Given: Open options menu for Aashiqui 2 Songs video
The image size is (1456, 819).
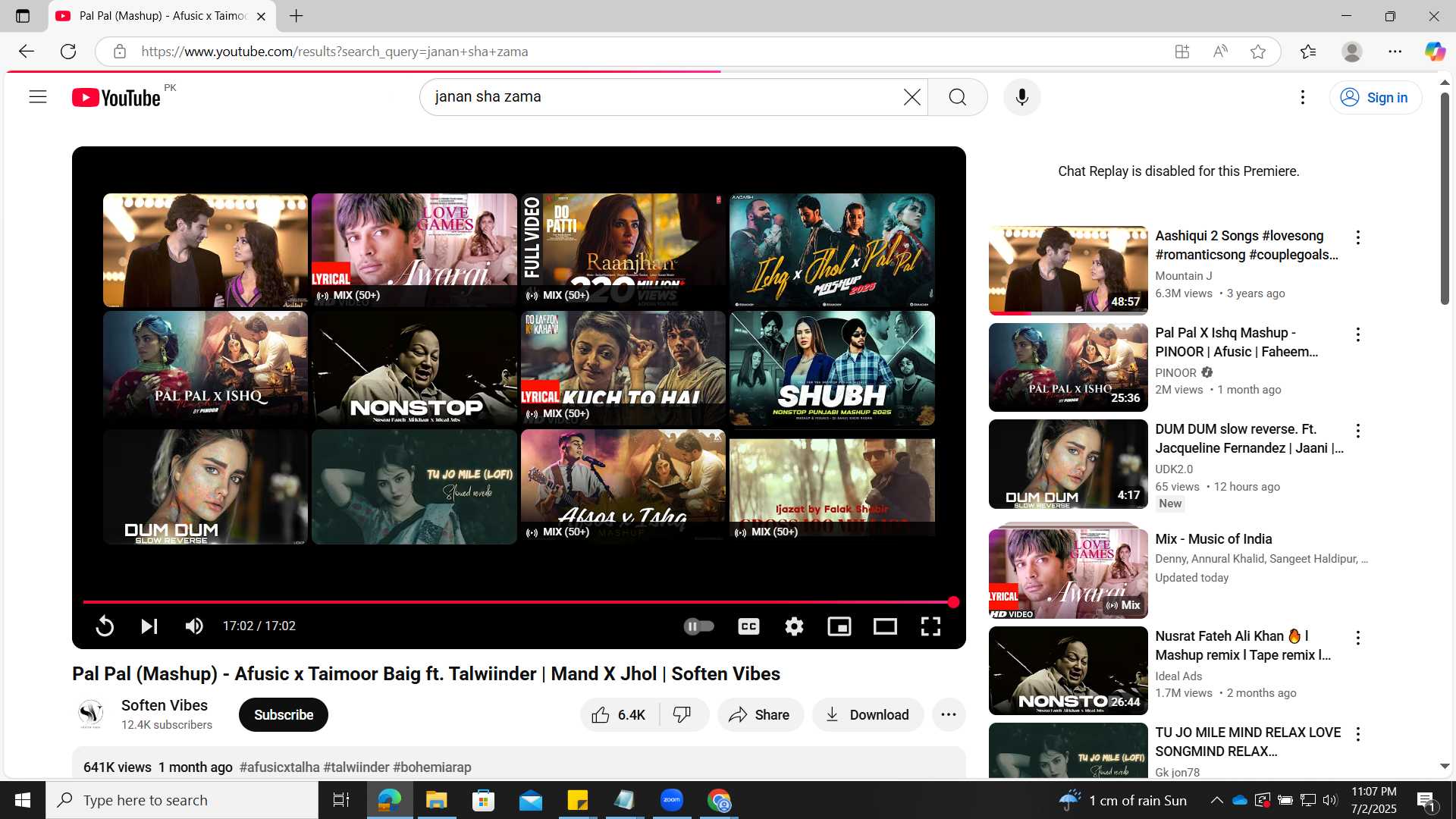Looking at the screenshot, I should click(1357, 237).
